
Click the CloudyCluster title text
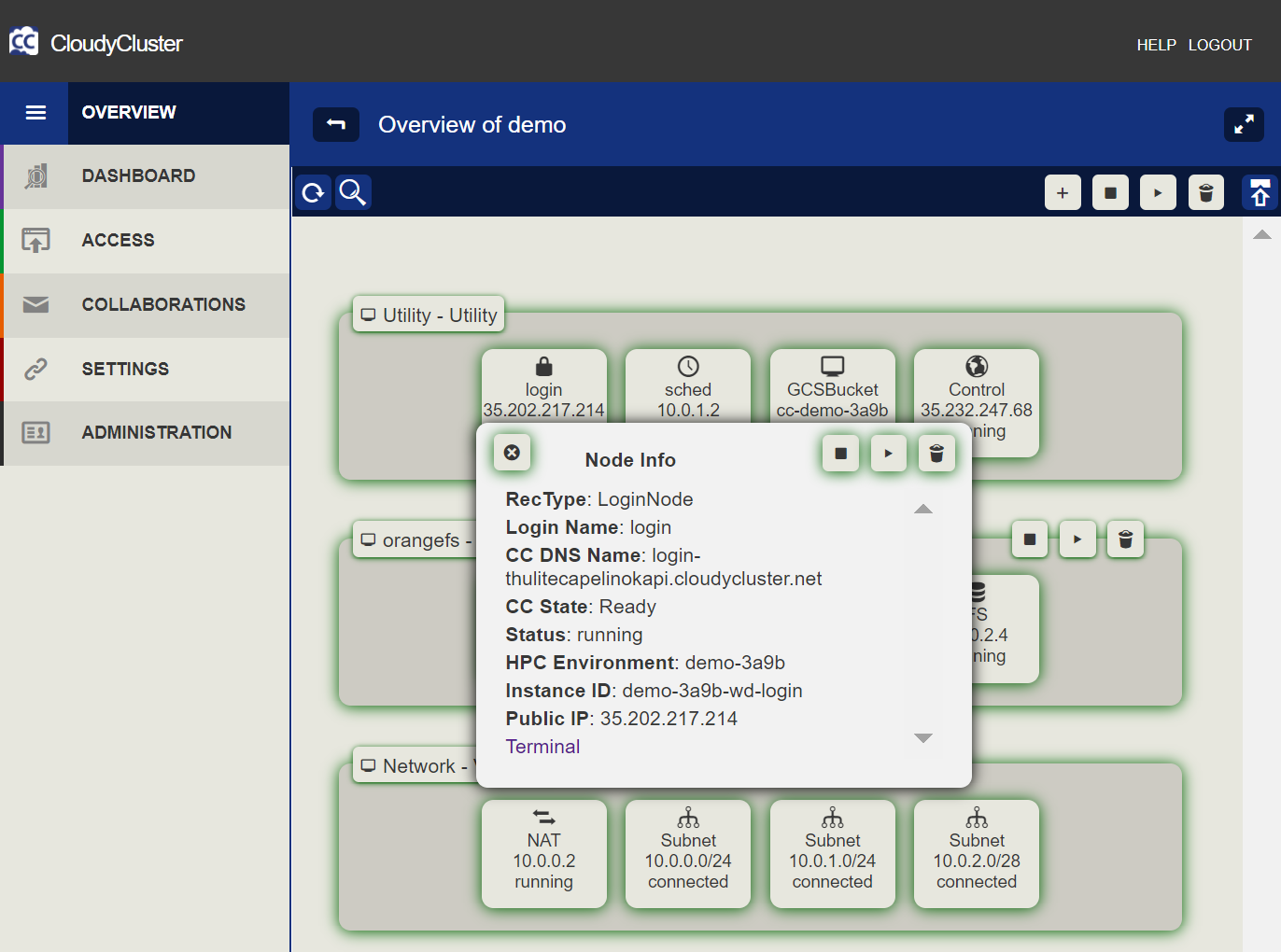click(x=117, y=43)
